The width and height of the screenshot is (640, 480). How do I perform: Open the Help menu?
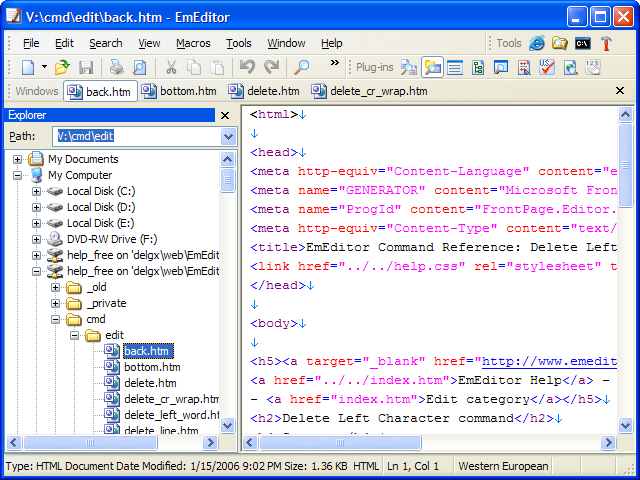331,43
